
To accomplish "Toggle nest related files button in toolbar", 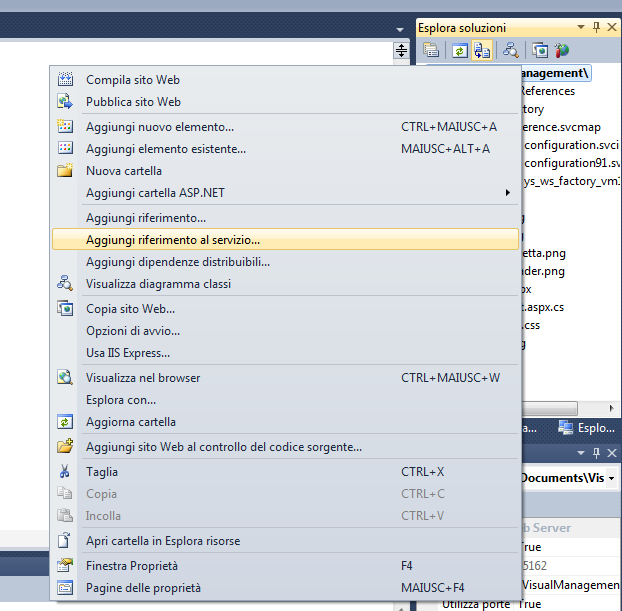I will [482, 50].
